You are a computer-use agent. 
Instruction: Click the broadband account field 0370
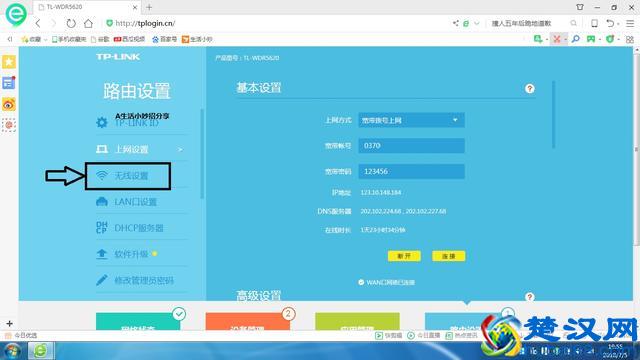click(x=411, y=146)
